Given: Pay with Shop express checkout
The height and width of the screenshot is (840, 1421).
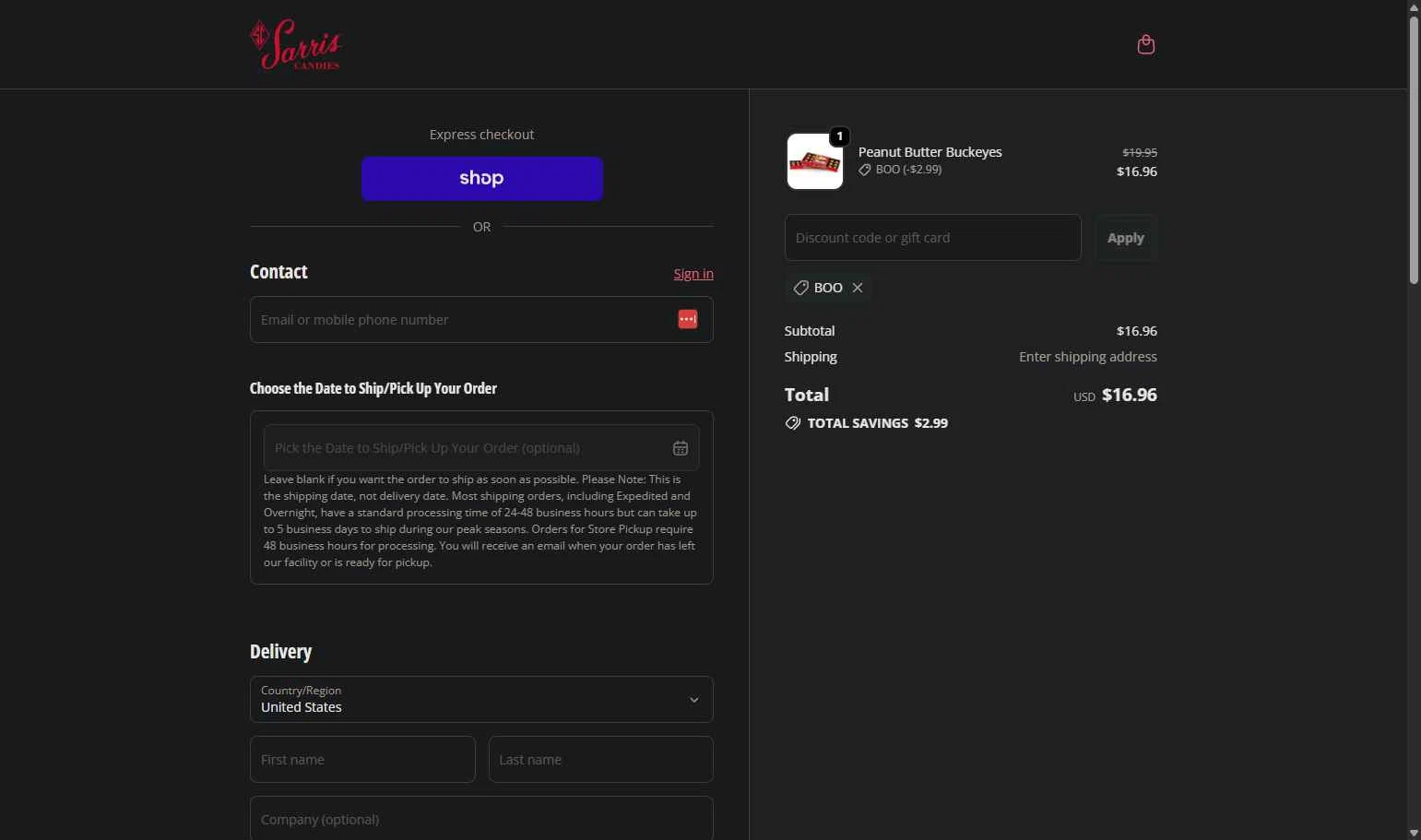Looking at the screenshot, I should pyautogui.click(x=482, y=178).
